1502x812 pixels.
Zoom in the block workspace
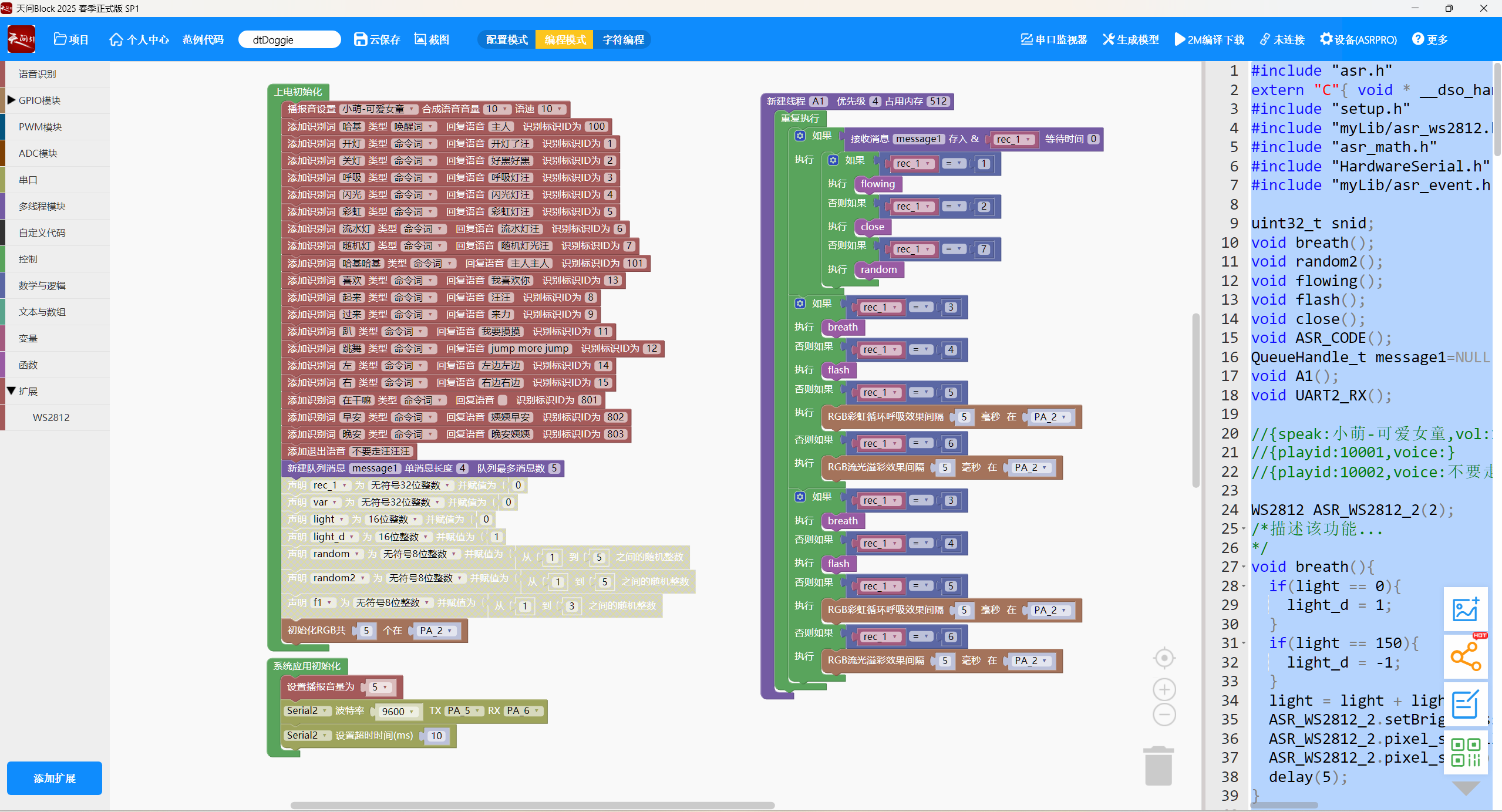[x=1164, y=689]
